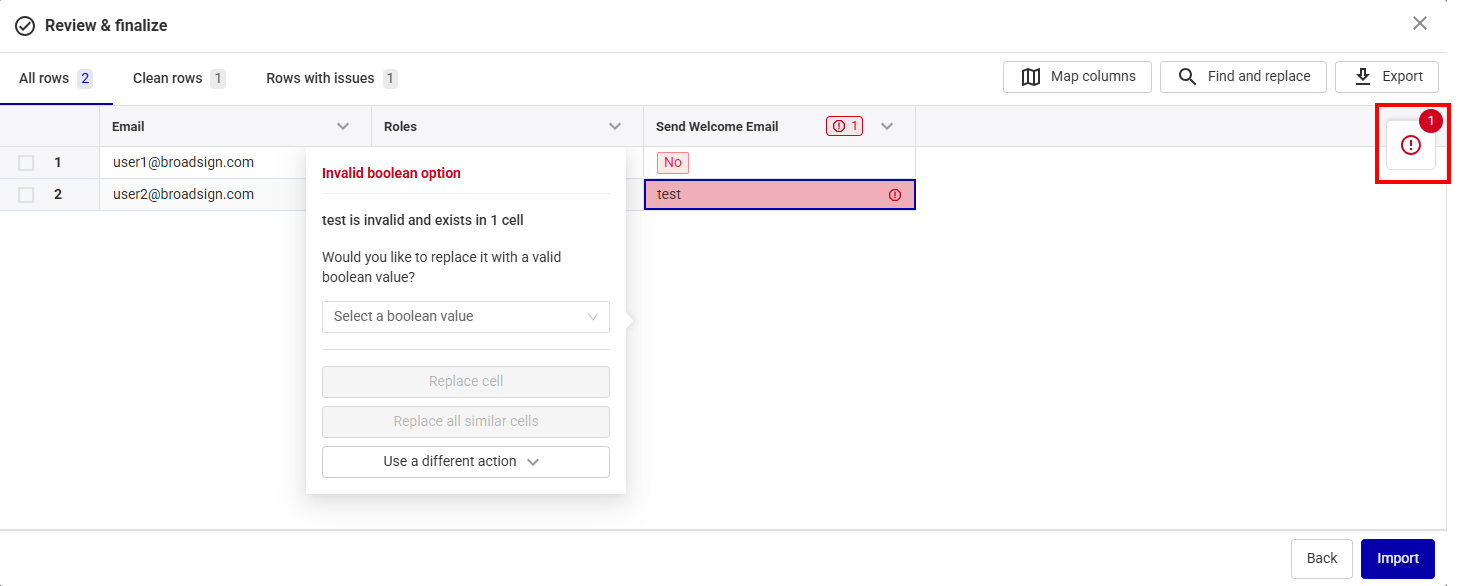Open Map columns tool
This screenshot has height=586, width=1459.
click(x=1077, y=77)
